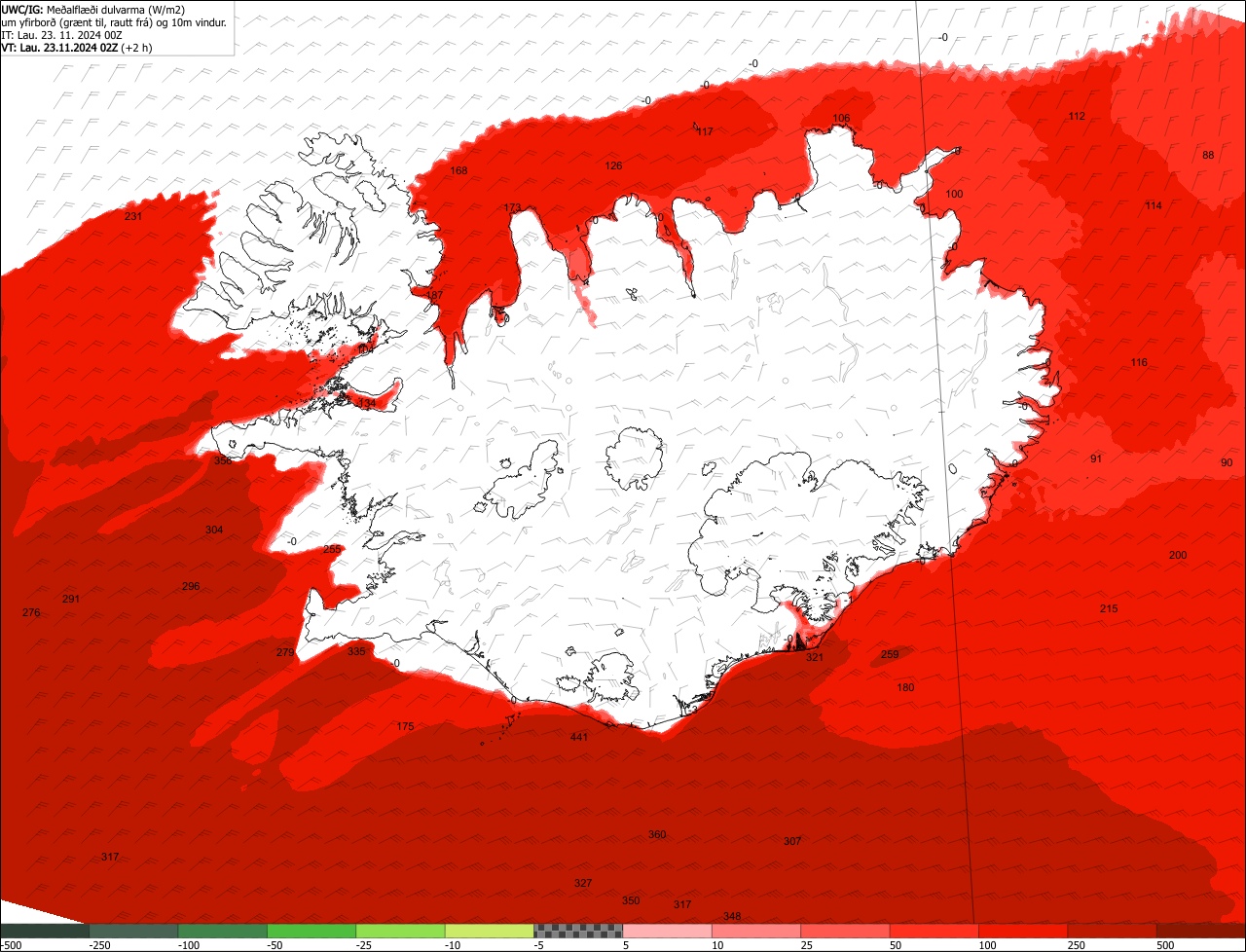Click the map value 215

1109,609
